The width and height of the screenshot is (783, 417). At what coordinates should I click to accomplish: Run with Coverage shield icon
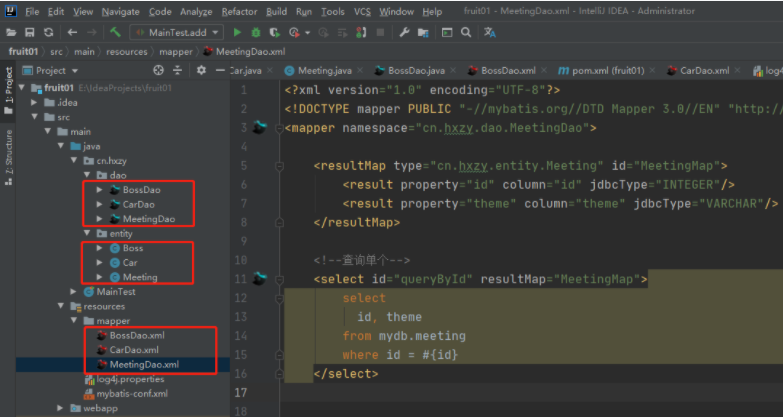pyautogui.click(x=274, y=32)
